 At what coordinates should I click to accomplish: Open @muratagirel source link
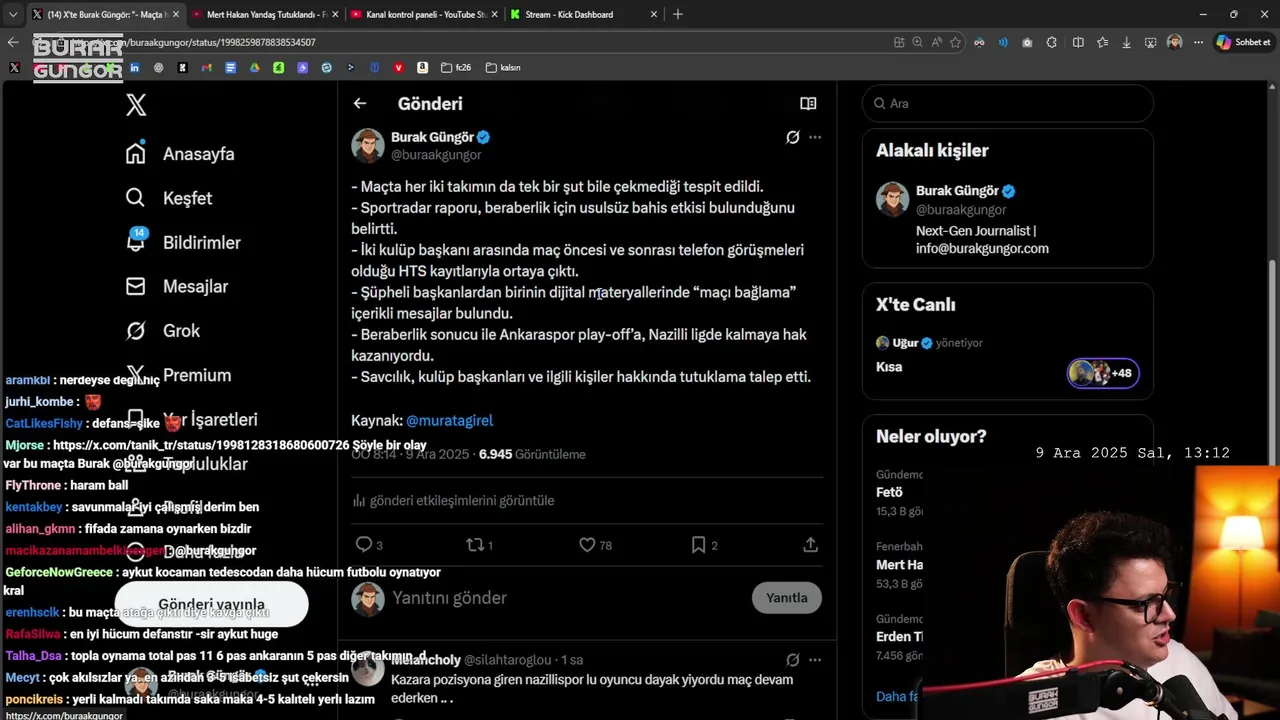click(449, 421)
